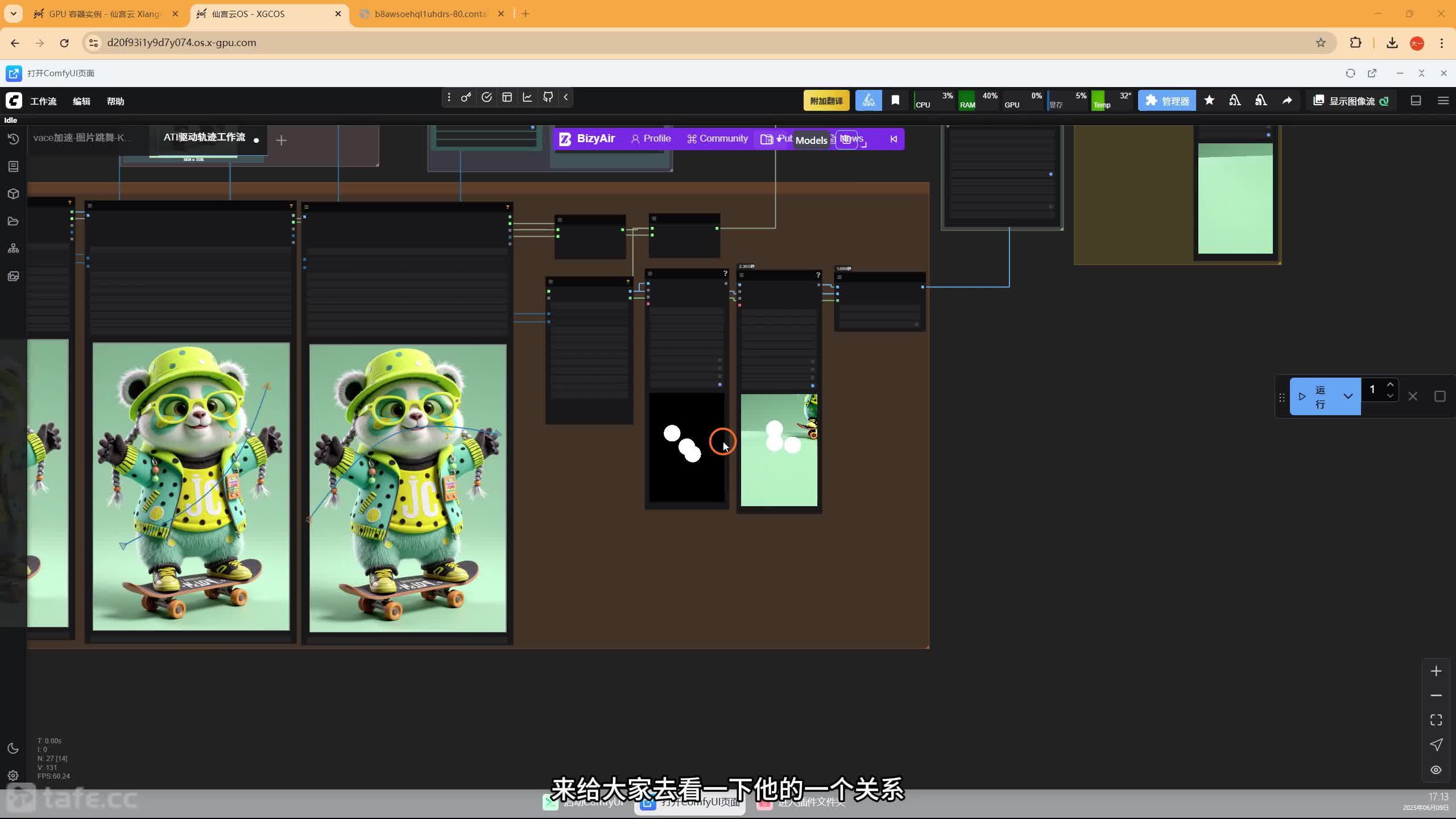Toggle the bottom panel icon

pyautogui.click(x=1416, y=101)
